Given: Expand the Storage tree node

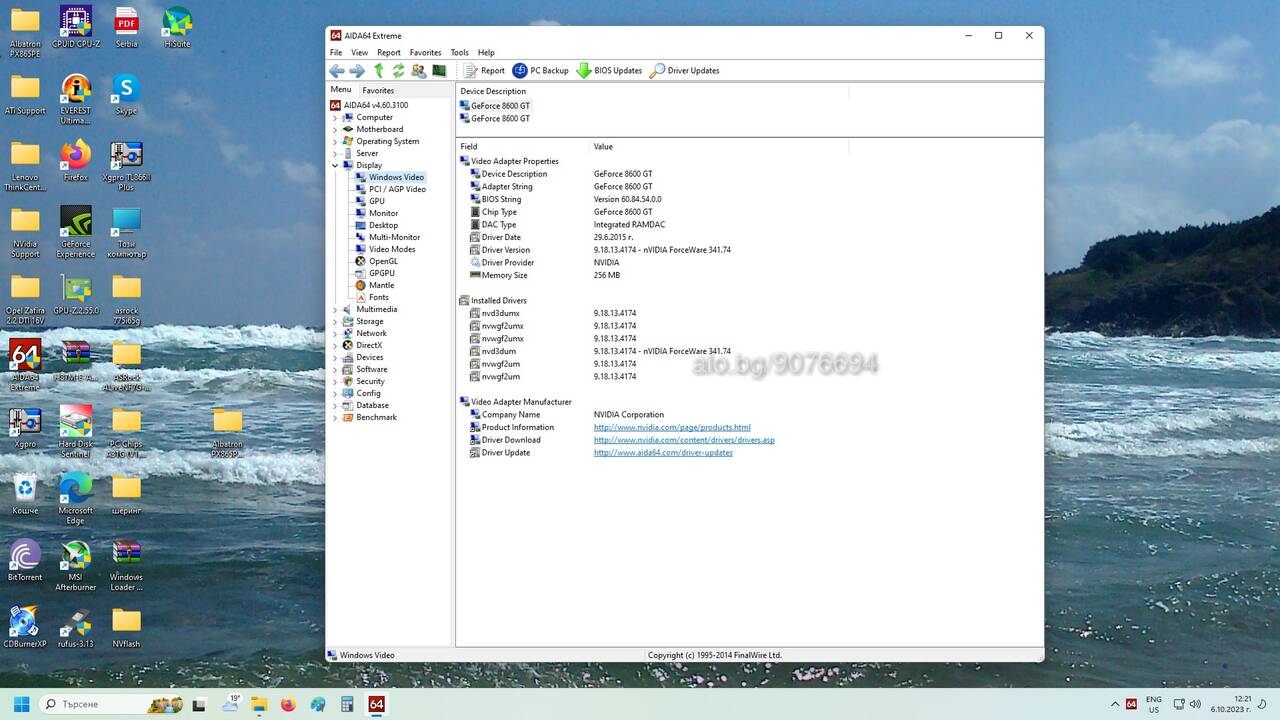Looking at the screenshot, I should pos(335,321).
